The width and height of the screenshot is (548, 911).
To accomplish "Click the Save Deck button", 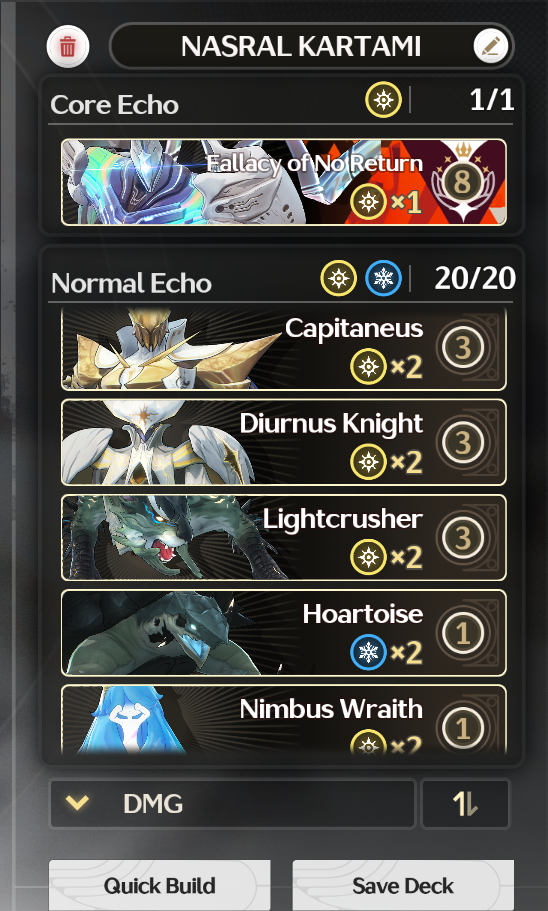I will click(403, 885).
